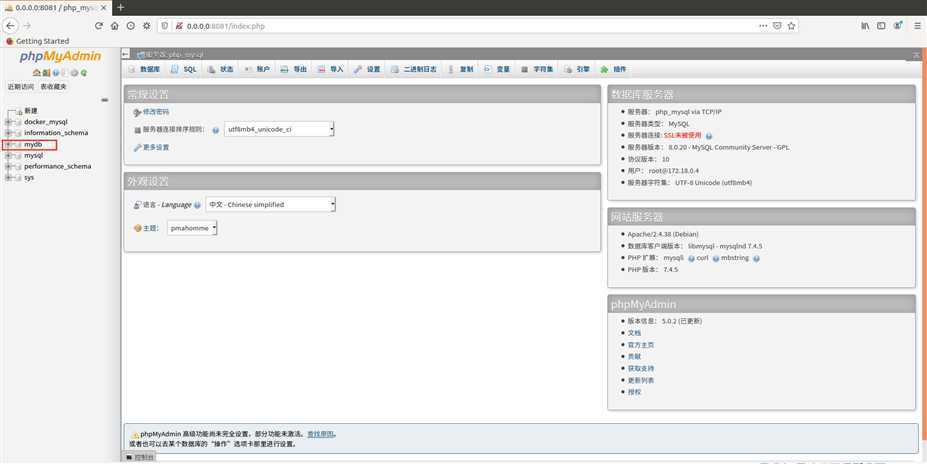Image resolution: width=927 pixels, height=464 pixels.
Task: Open the 状态 (Status) tab
Action: pos(221,69)
